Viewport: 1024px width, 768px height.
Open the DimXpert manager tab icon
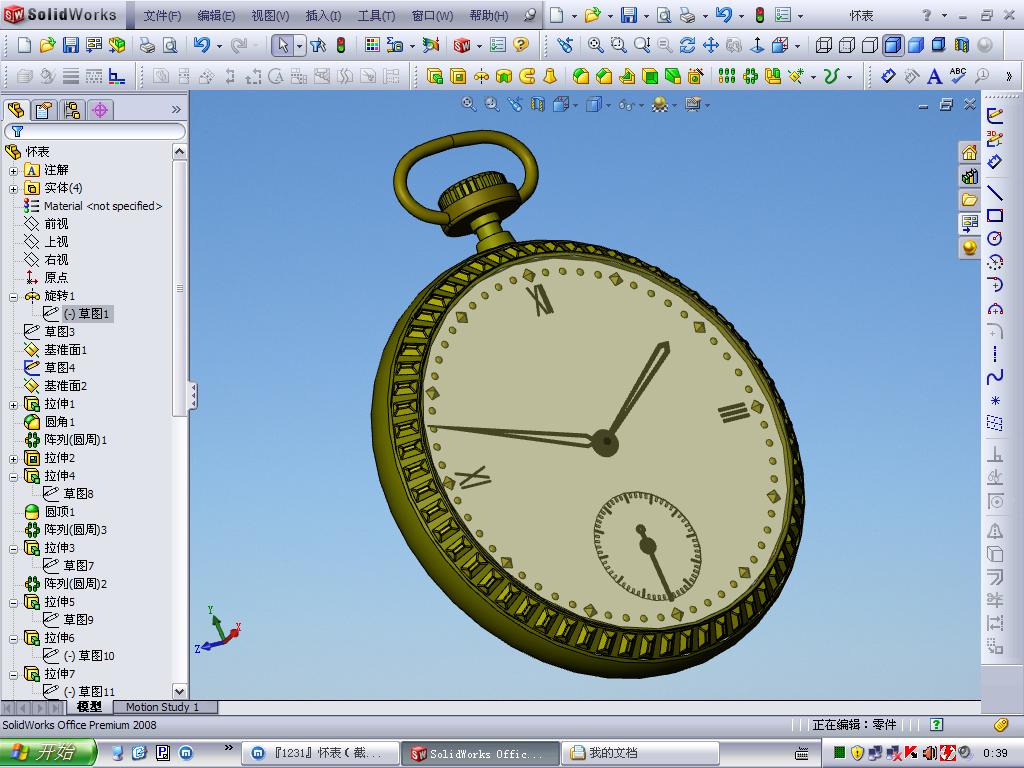click(x=100, y=110)
